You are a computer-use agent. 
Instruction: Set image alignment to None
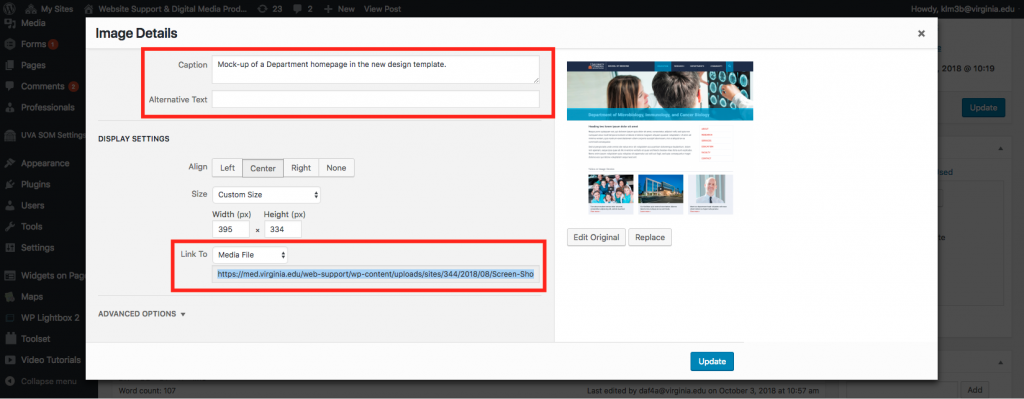[x=336, y=168]
